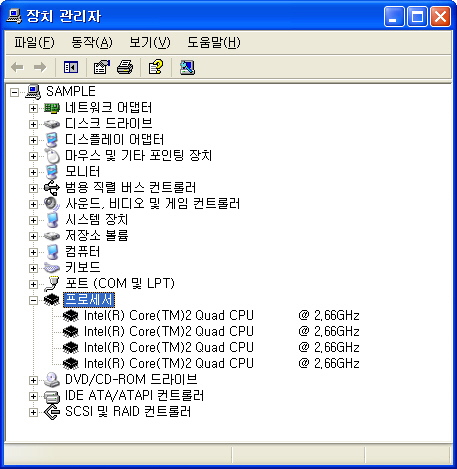Image resolution: width=457 pixels, height=469 pixels.
Task: Open the 도움말(H) menu
Action: click(x=214, y=43)
